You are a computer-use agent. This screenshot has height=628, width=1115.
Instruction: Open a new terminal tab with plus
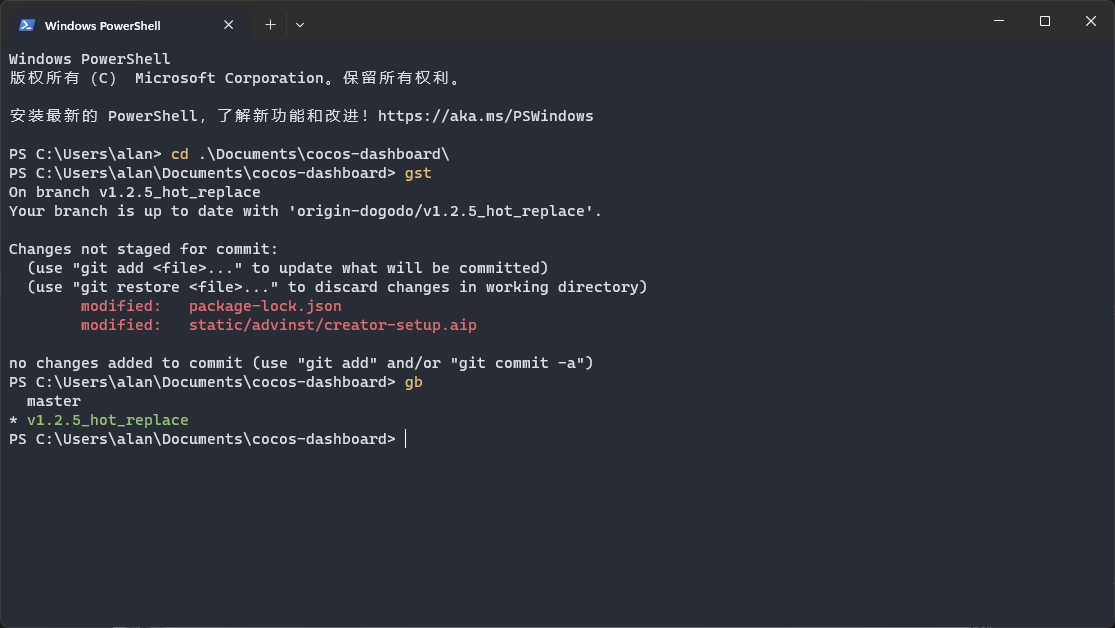point(270,25)
